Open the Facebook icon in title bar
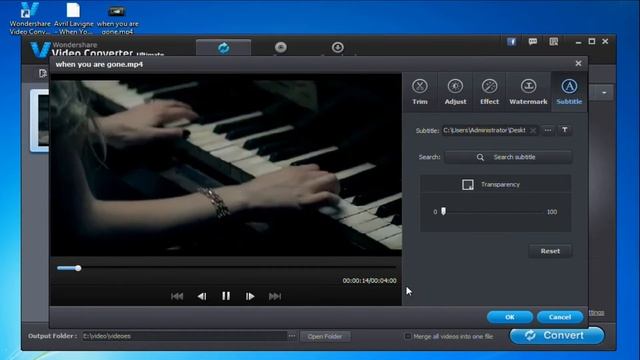Viewport: 640px width, 360px height. pos(511,42)
